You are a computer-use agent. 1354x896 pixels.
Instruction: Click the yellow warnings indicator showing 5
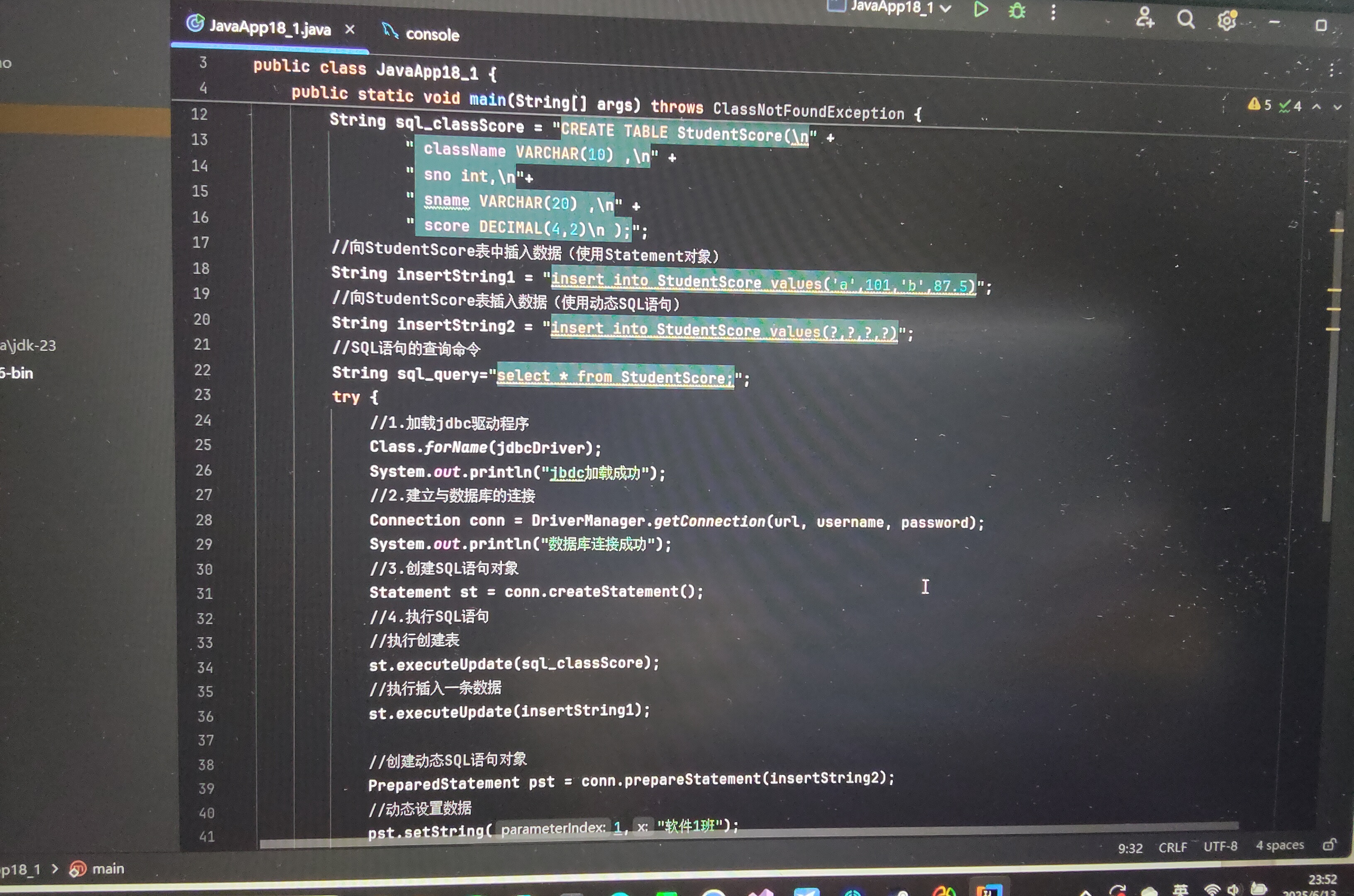click(x=1259, y=105)
